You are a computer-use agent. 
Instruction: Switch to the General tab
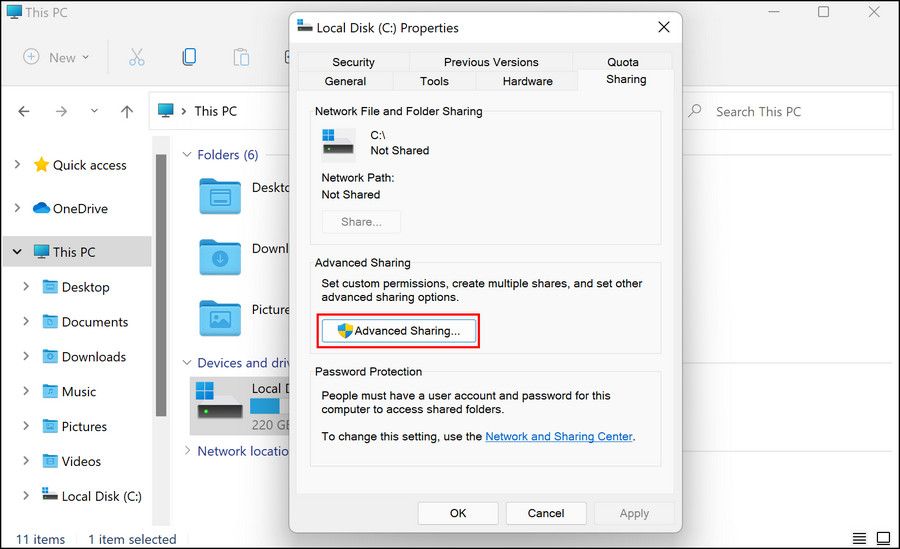(345, 81)
